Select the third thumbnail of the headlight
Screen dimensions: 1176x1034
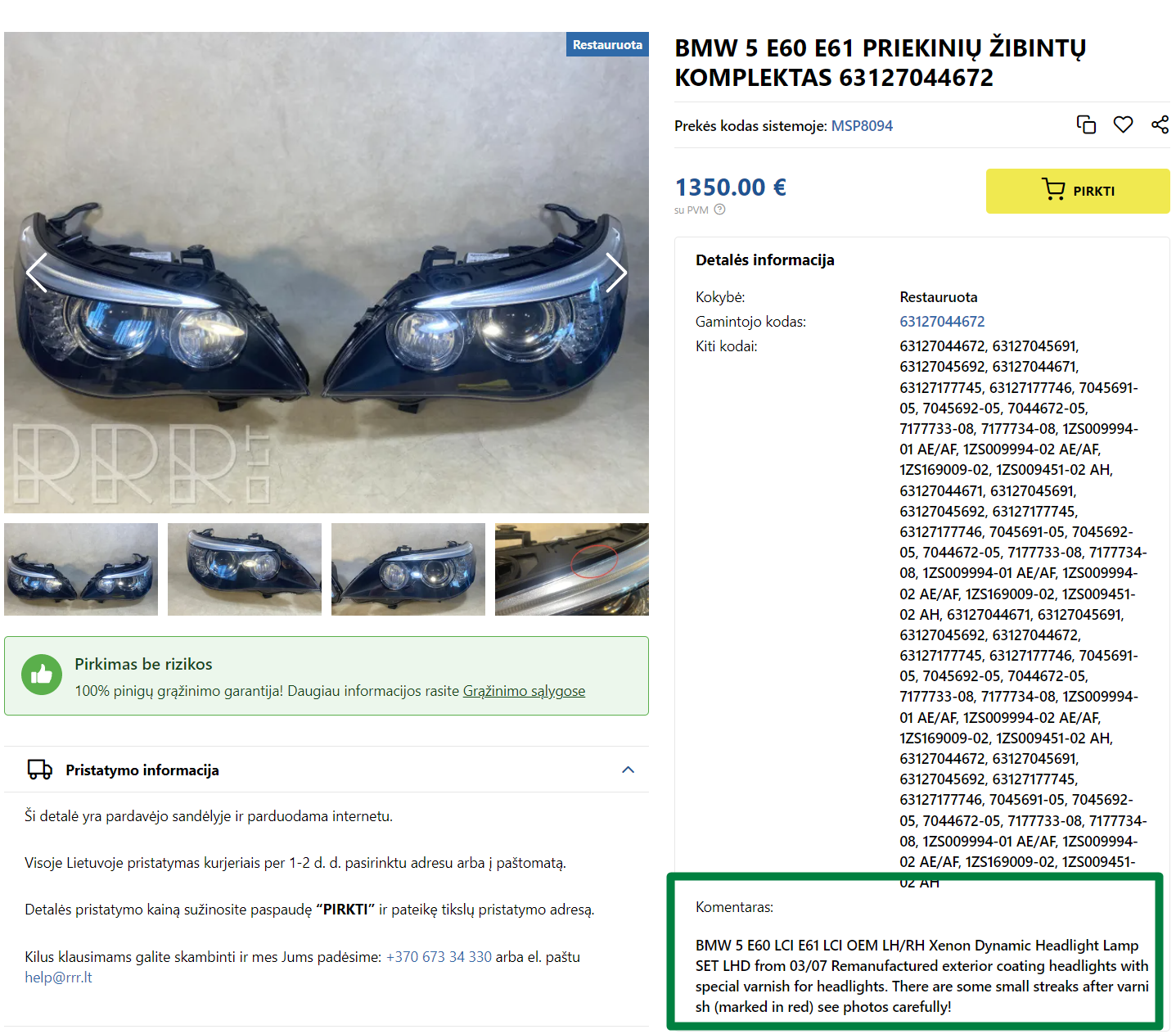pyautogui.click(x=408, y=569)
